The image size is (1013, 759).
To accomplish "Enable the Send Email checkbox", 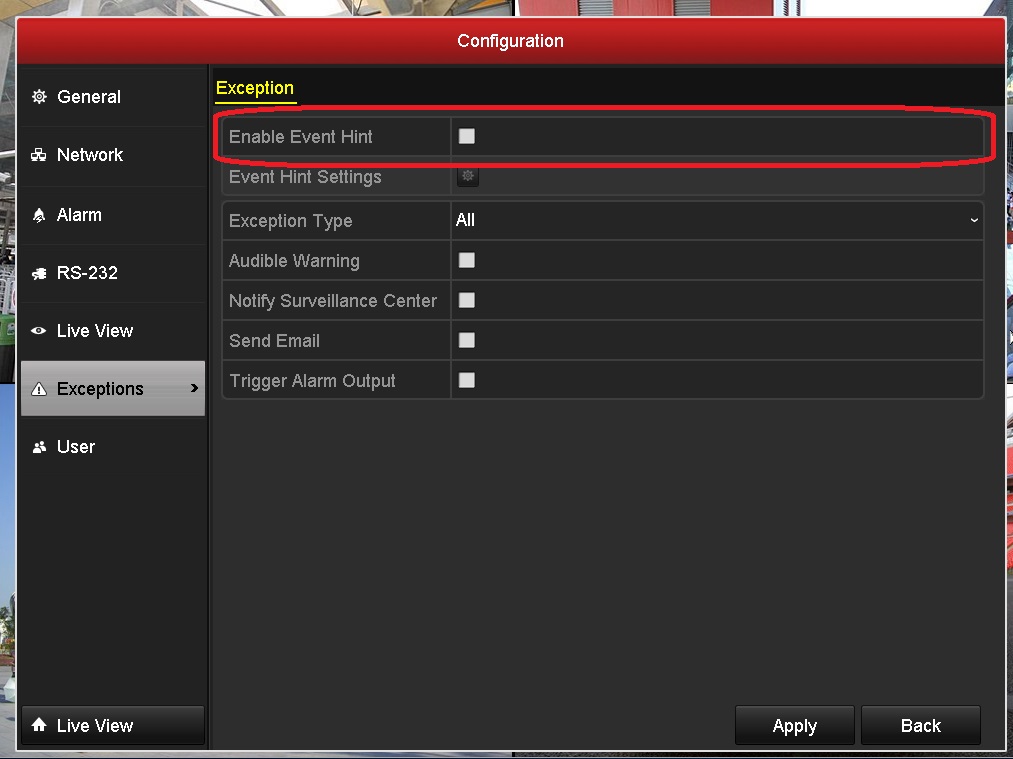I will click(x=467, y=340).
